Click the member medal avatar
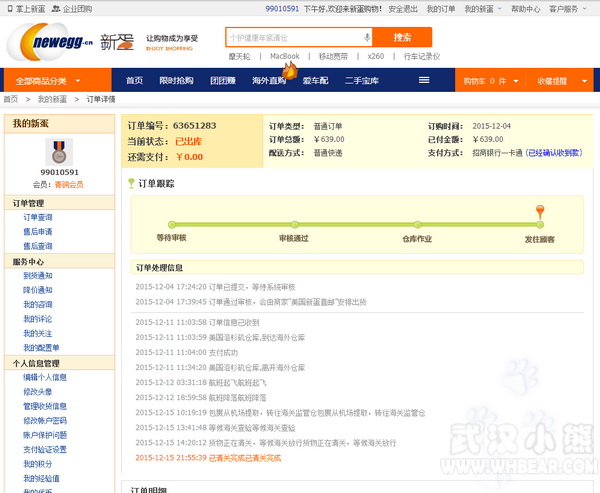 [59, 152]
